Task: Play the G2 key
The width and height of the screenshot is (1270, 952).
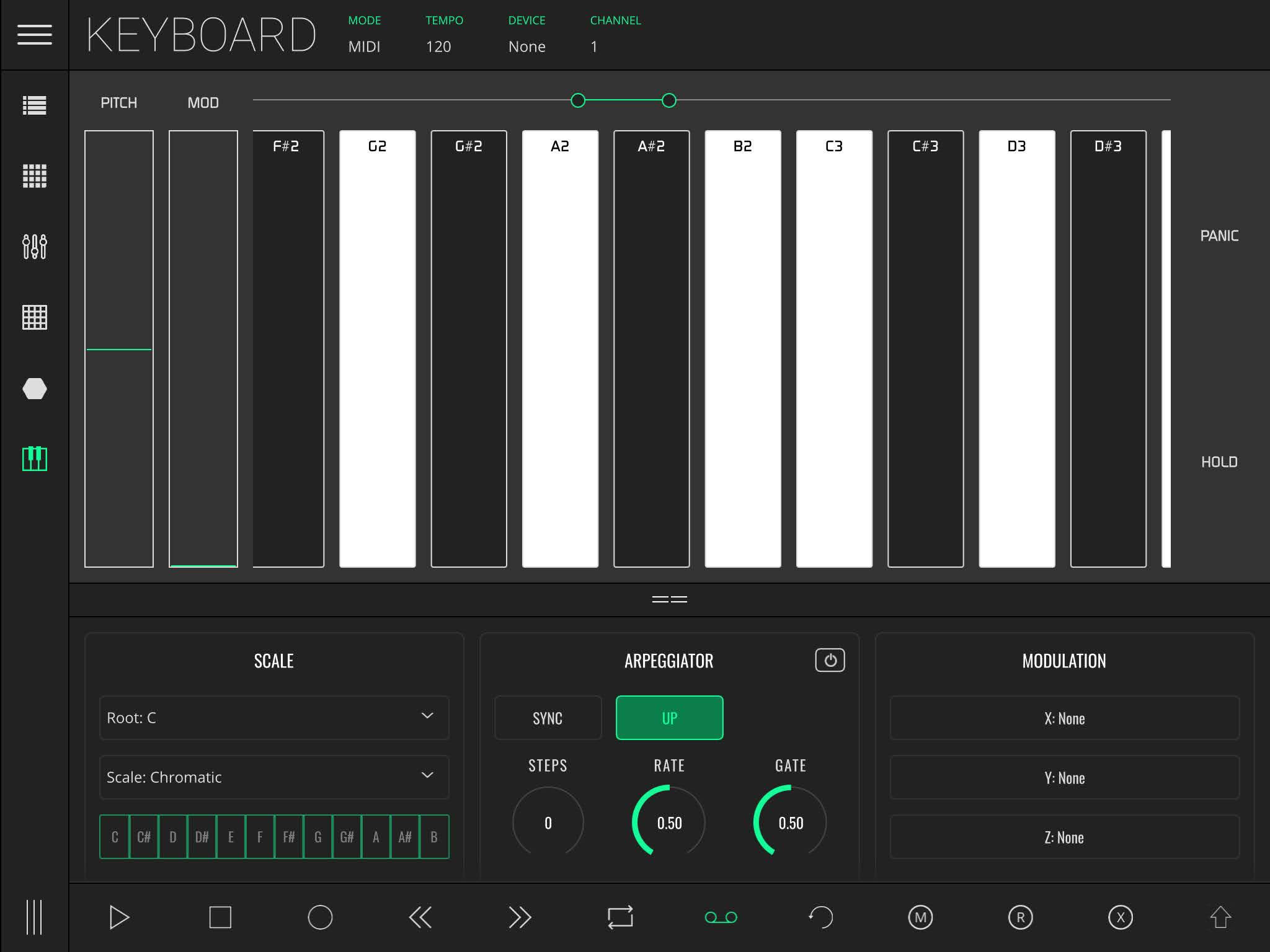Action: click(x=377, y=349)
